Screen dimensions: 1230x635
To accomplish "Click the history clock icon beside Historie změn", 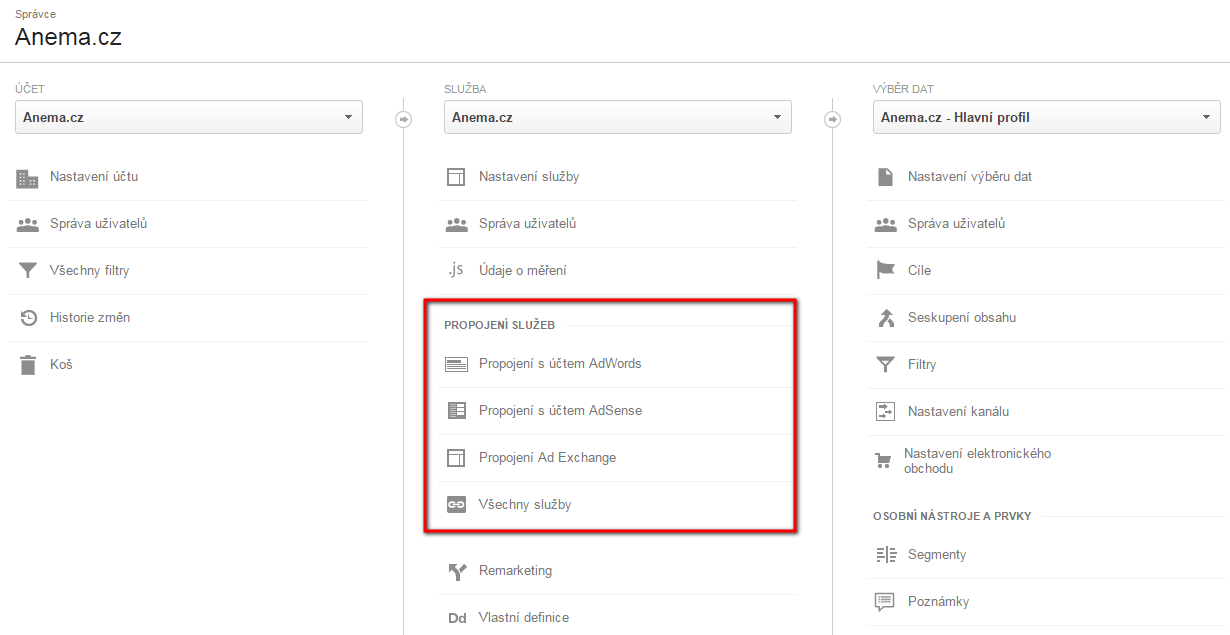I will point(28,318).
